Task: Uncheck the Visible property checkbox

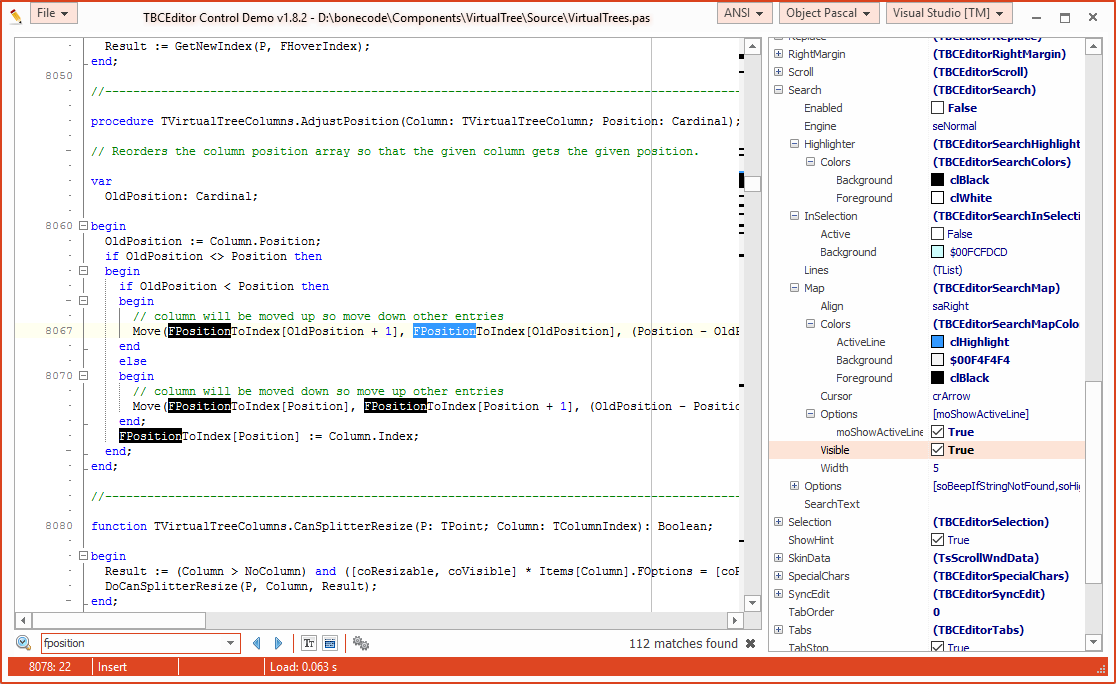Action: 937,450
